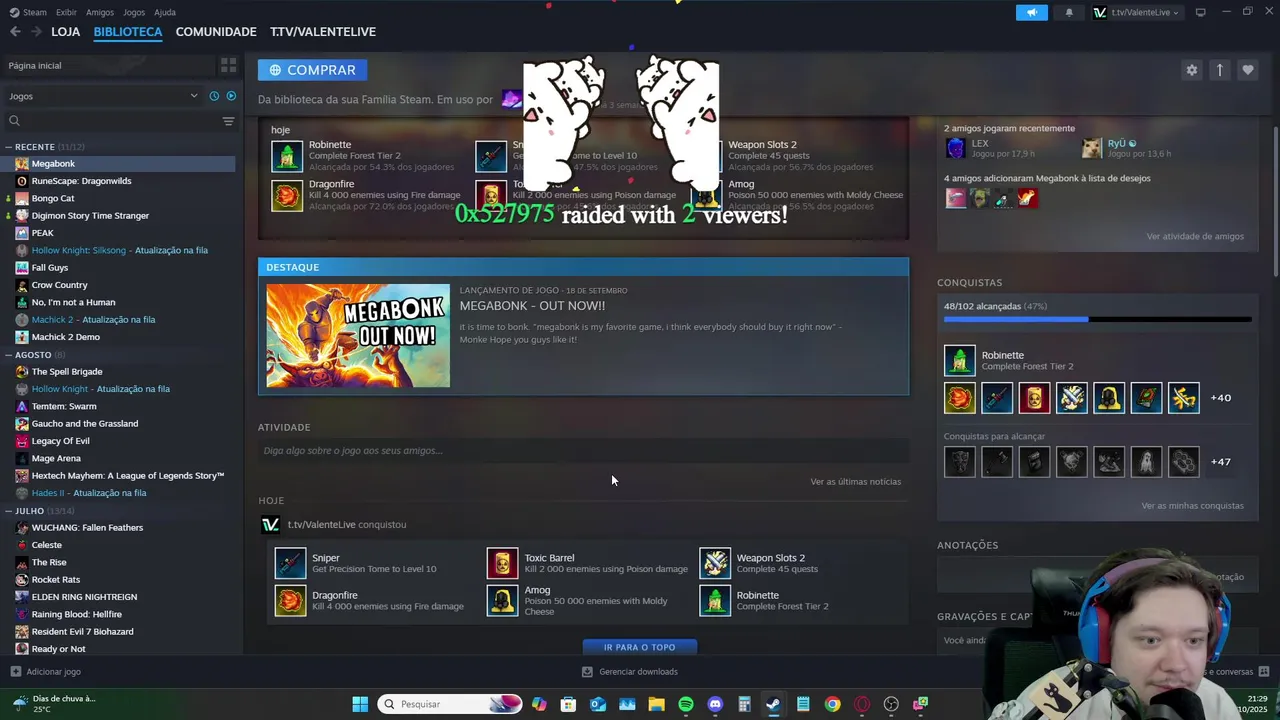Select Hollow Knight: Silksong in library
This screenshot has height=720, width=1280.
120,250
